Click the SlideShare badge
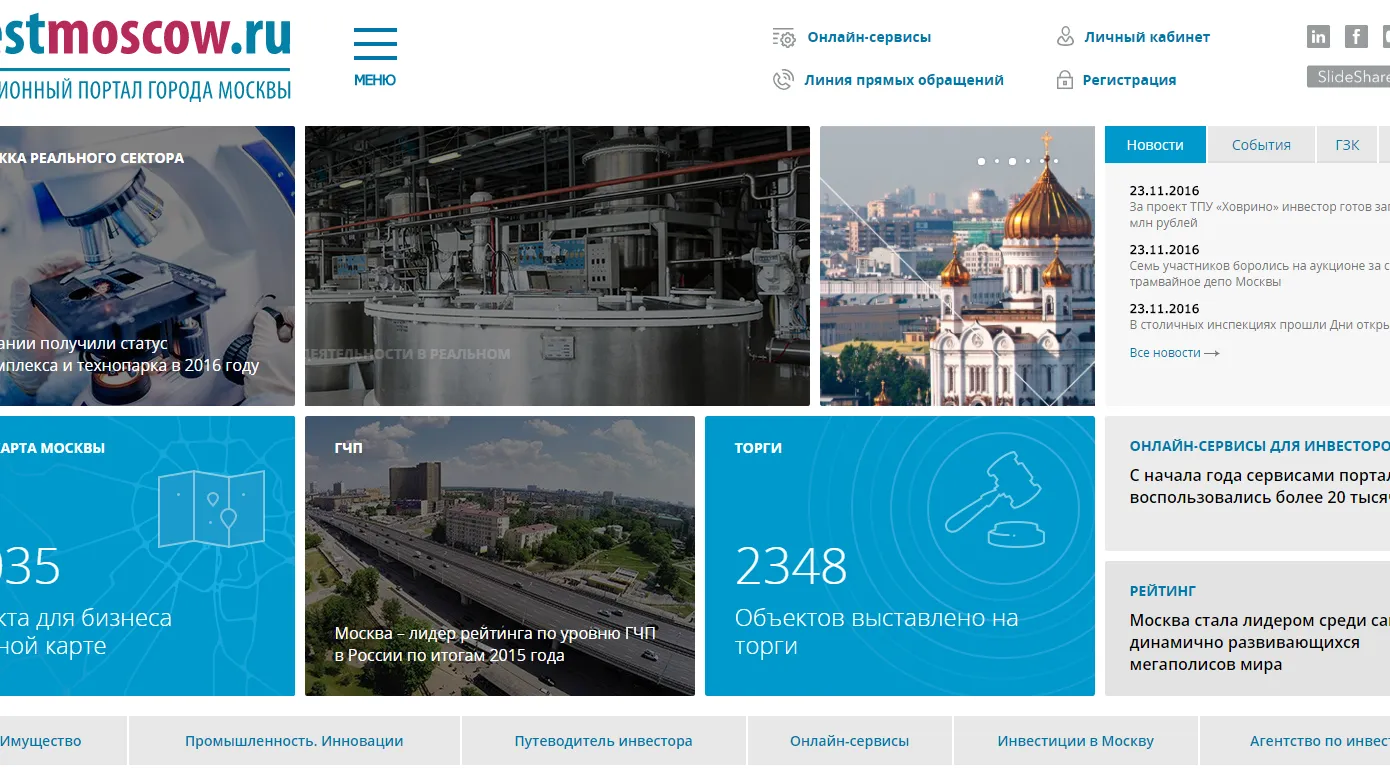 pos(1349,77)
